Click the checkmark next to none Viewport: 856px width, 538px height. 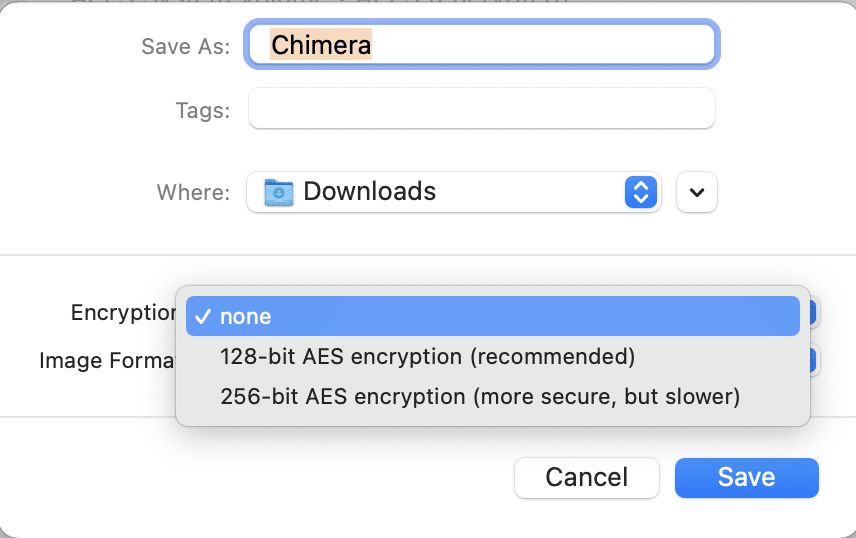[x=203, y=317]
